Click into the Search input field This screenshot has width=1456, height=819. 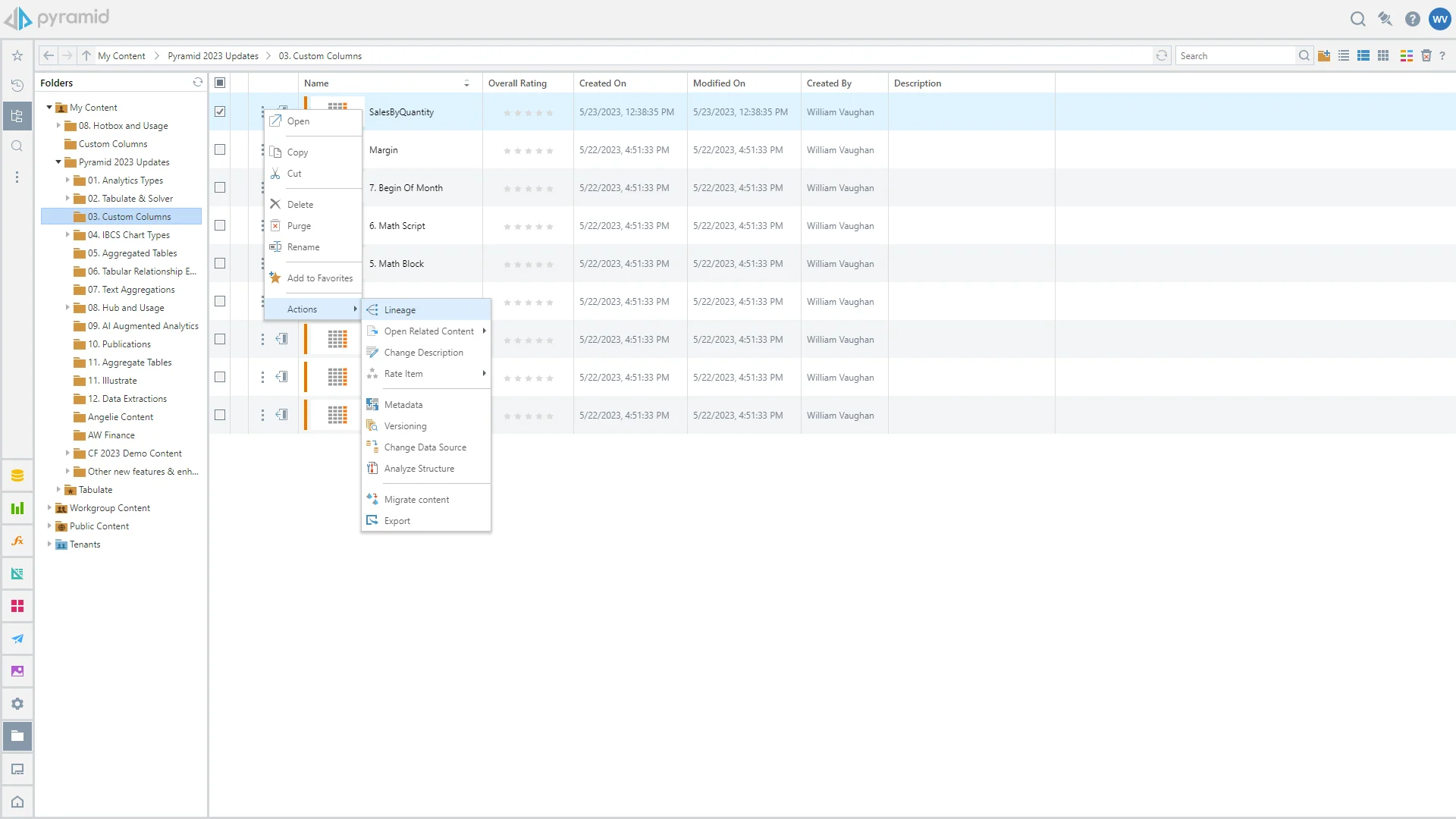tap(1235, 56)
